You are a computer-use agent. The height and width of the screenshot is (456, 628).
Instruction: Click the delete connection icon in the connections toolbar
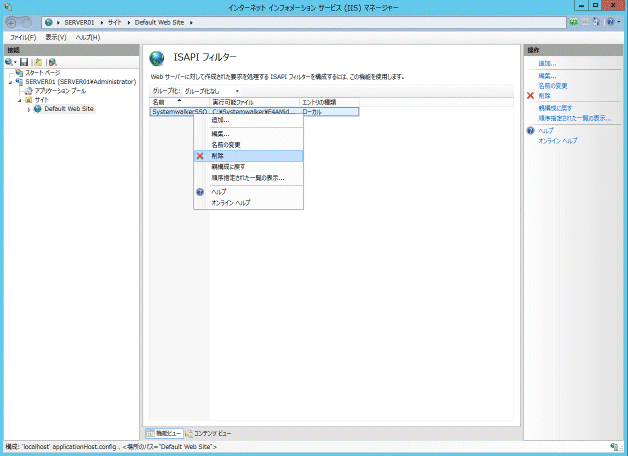pos(52,62)
